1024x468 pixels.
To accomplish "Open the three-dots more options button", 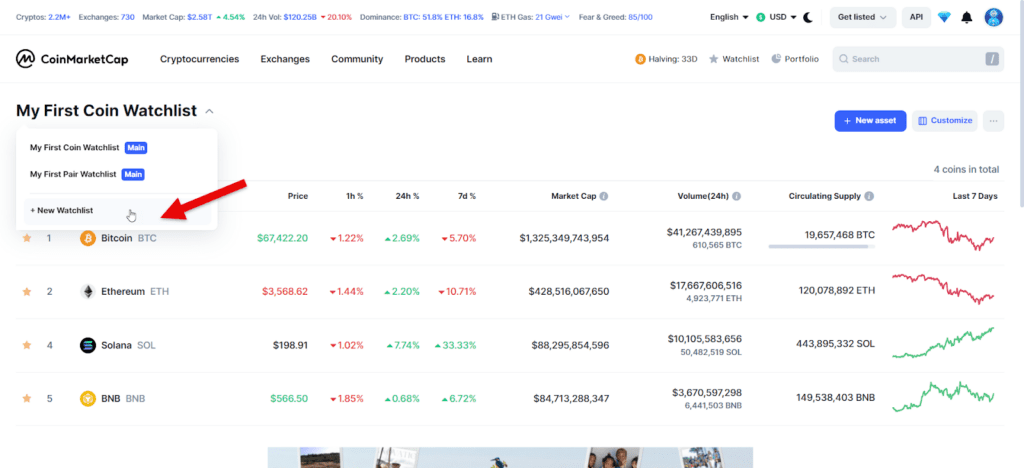I will 993,121.
